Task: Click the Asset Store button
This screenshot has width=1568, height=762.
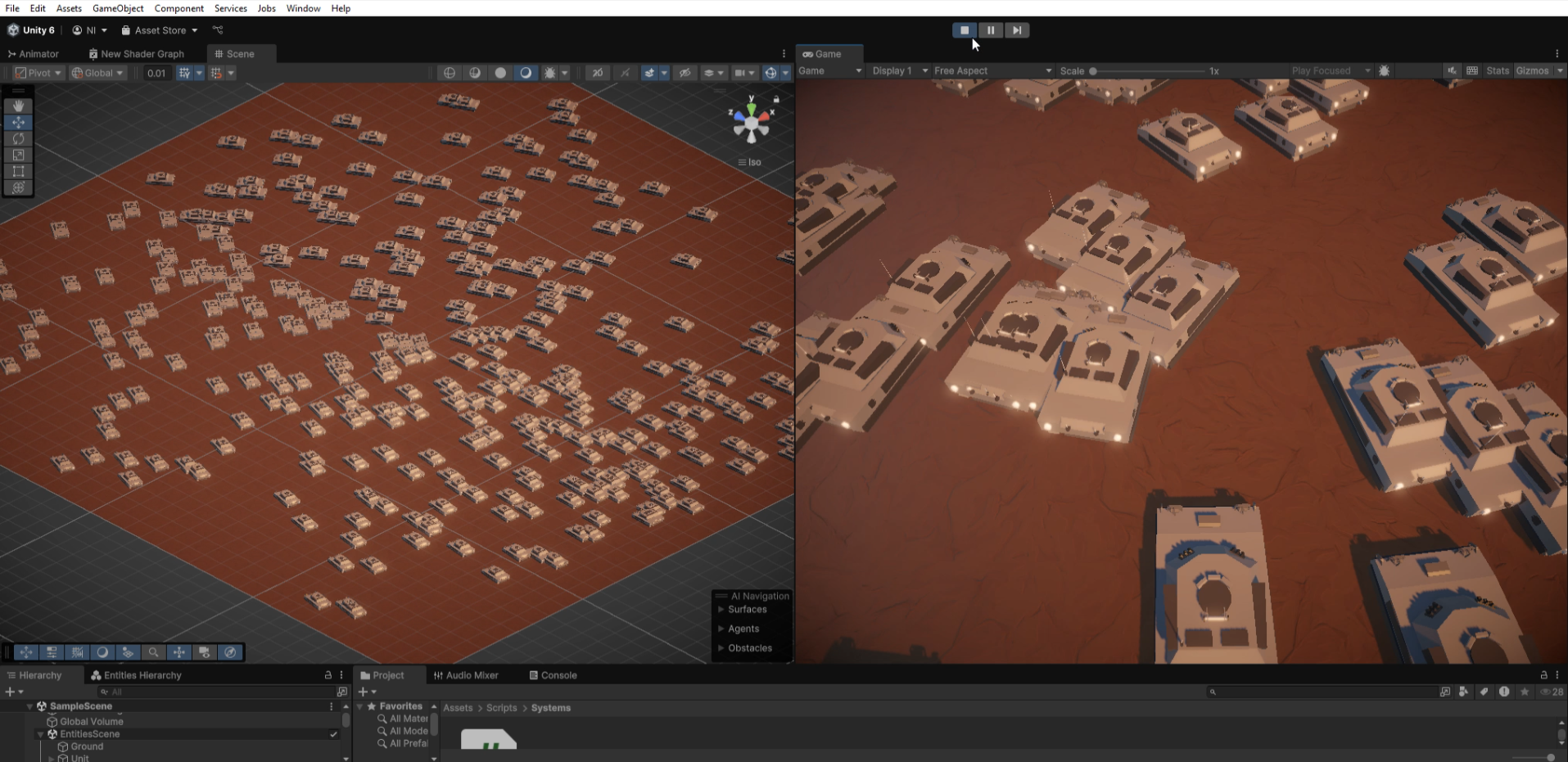Action: coord(160,30)
